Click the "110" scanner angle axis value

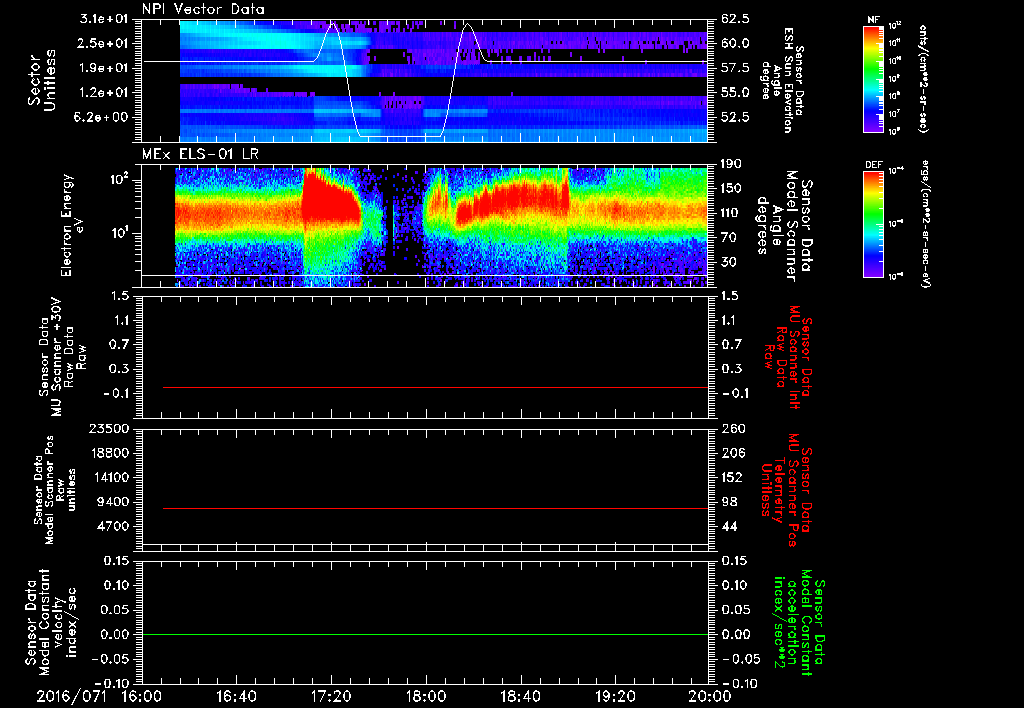click(x=731, y=213)
